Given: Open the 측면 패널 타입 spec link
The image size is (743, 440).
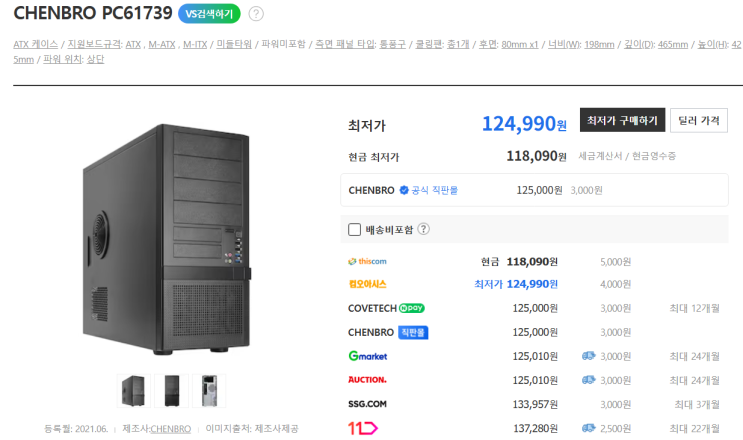Looking at the screenshot, I should click(x=345, y=44).
